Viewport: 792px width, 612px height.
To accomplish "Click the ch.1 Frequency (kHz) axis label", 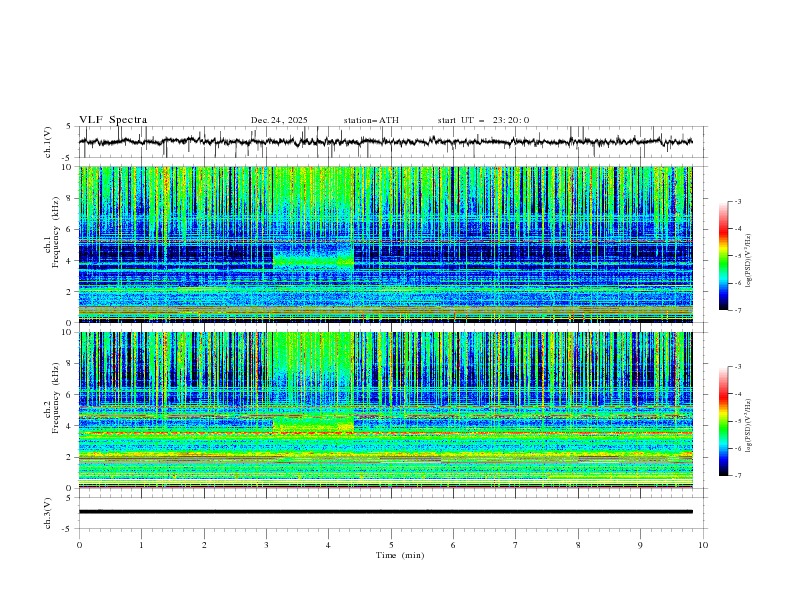I will (52, 244).
